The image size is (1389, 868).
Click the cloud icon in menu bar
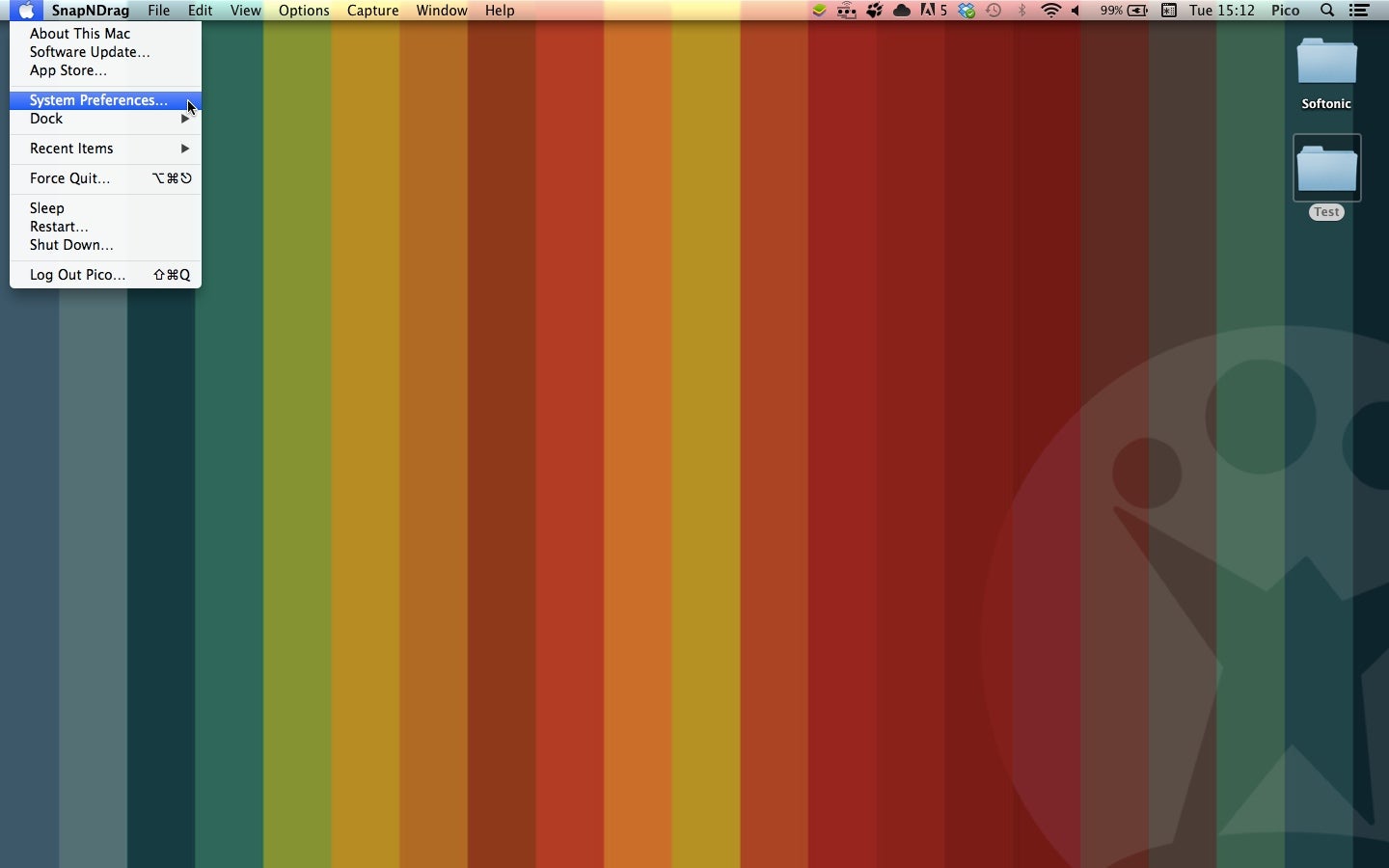coord(903,11)
